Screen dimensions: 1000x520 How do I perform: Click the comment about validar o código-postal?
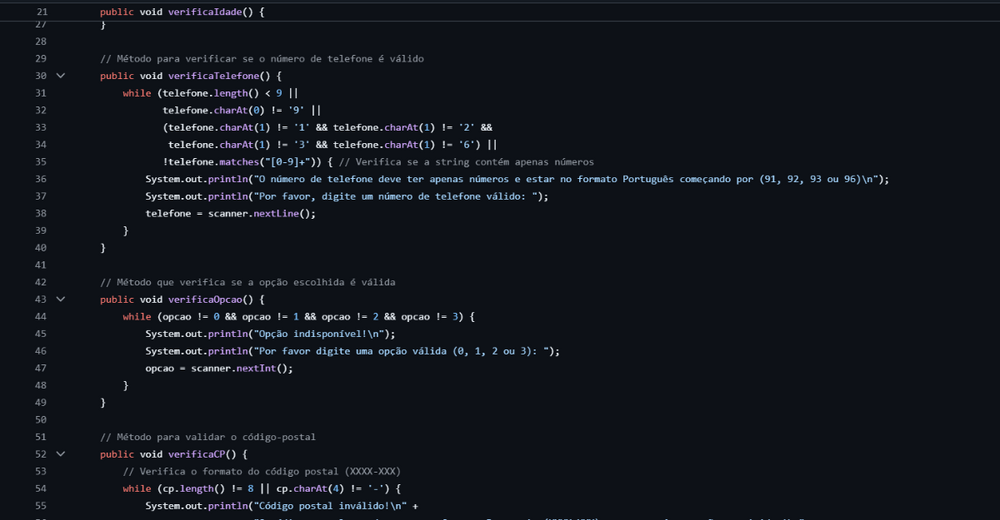pos(208,437)
